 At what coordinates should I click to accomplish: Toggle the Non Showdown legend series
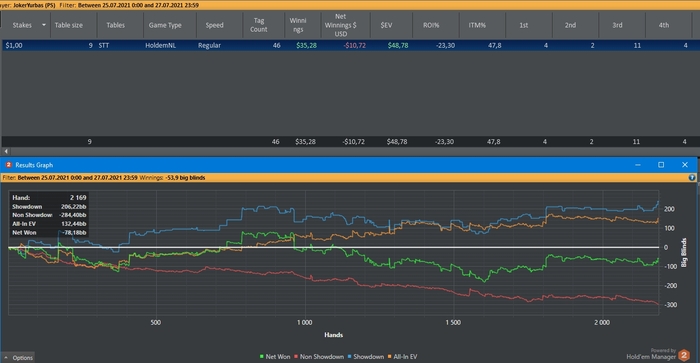click(319, 357)
